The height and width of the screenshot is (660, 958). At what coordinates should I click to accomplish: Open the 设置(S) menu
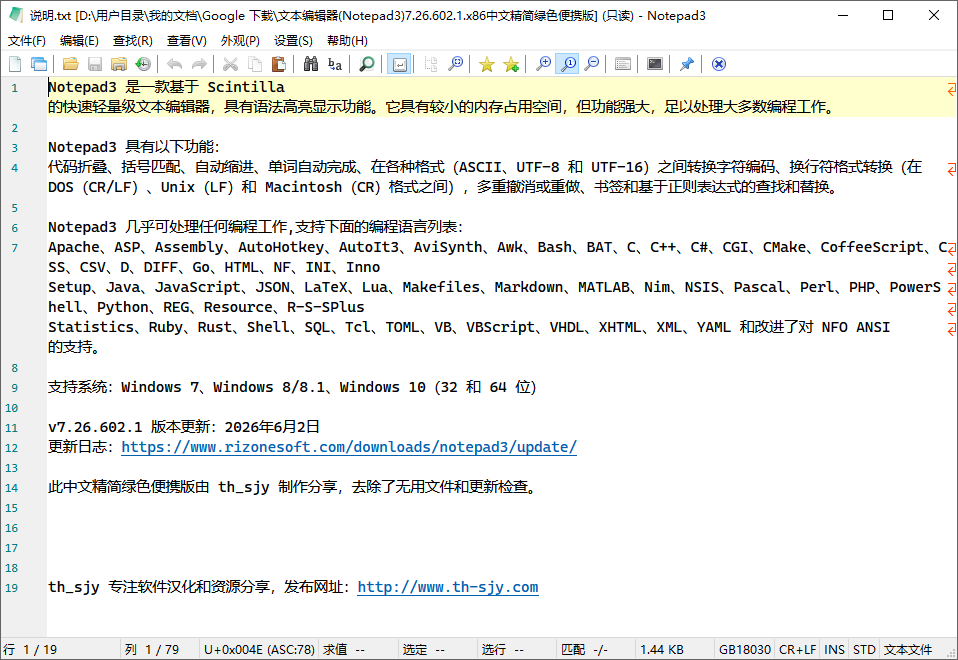pos(293,40)
